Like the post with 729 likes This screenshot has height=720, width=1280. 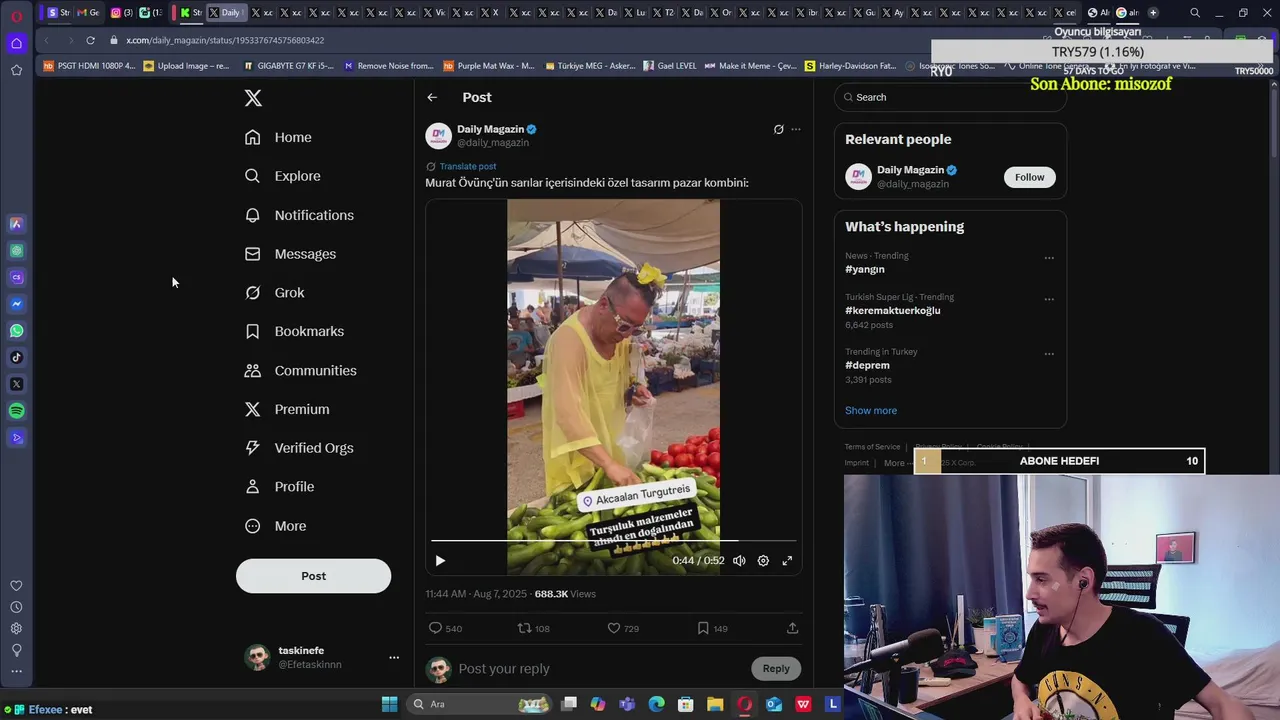click(623, 628)
